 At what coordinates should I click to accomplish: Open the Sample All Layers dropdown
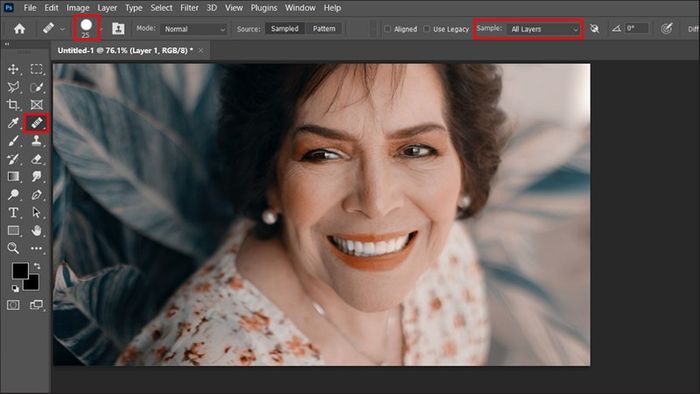[x=543, y=29]
